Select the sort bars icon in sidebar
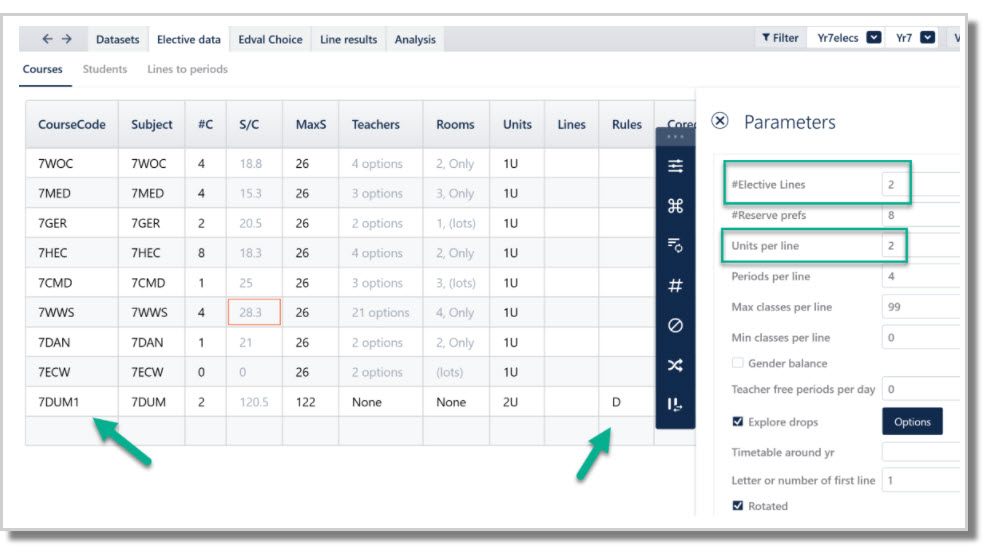Viewport: 990px width, 551px height. pyautogui.click(x=675, y=405)
